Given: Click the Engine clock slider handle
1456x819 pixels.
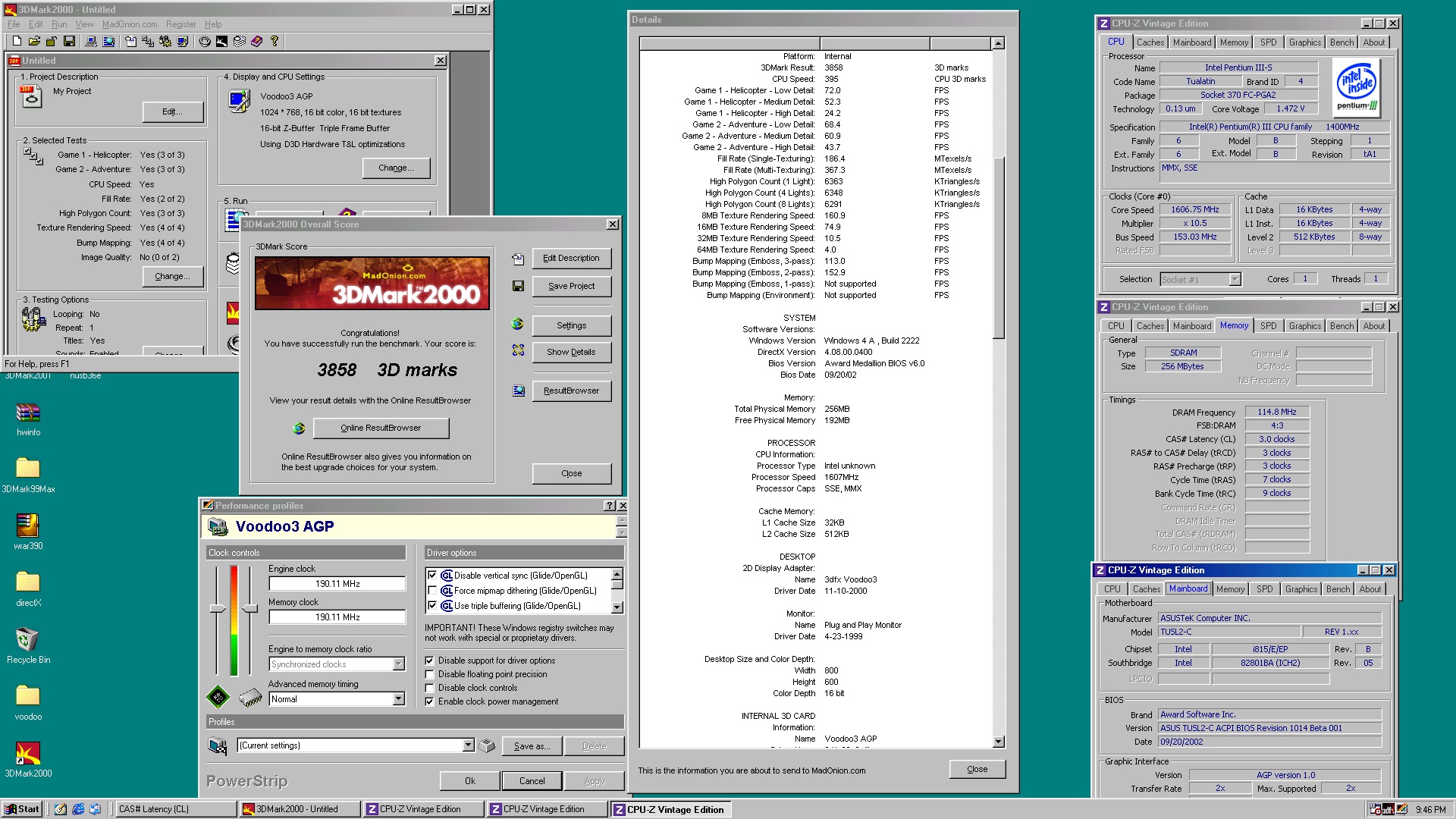Looking at the screenshot, I should pos(218,609).
